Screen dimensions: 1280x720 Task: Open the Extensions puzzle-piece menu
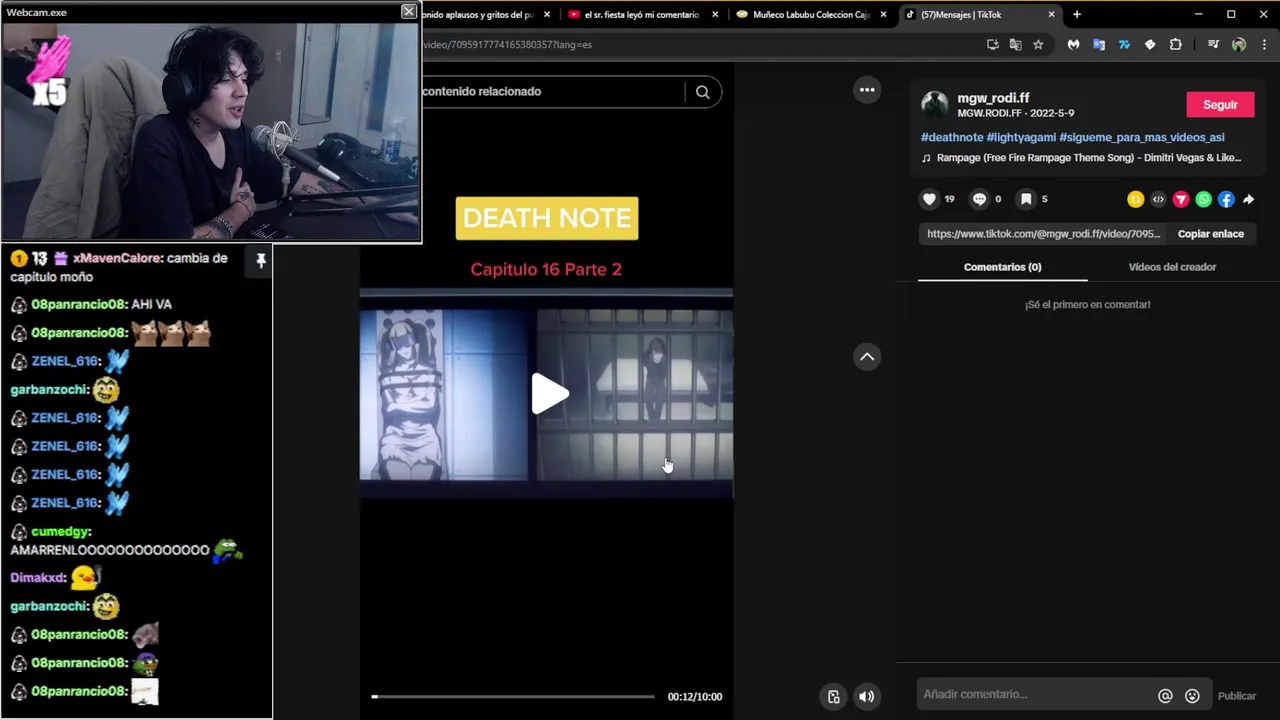pyautogui.click(x=1176, y=45)
